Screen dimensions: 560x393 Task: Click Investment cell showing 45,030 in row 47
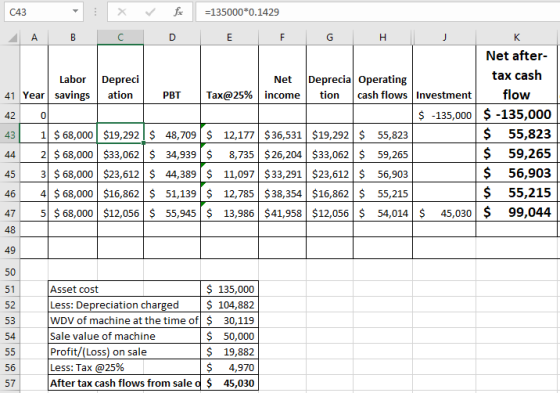point(444,213)
